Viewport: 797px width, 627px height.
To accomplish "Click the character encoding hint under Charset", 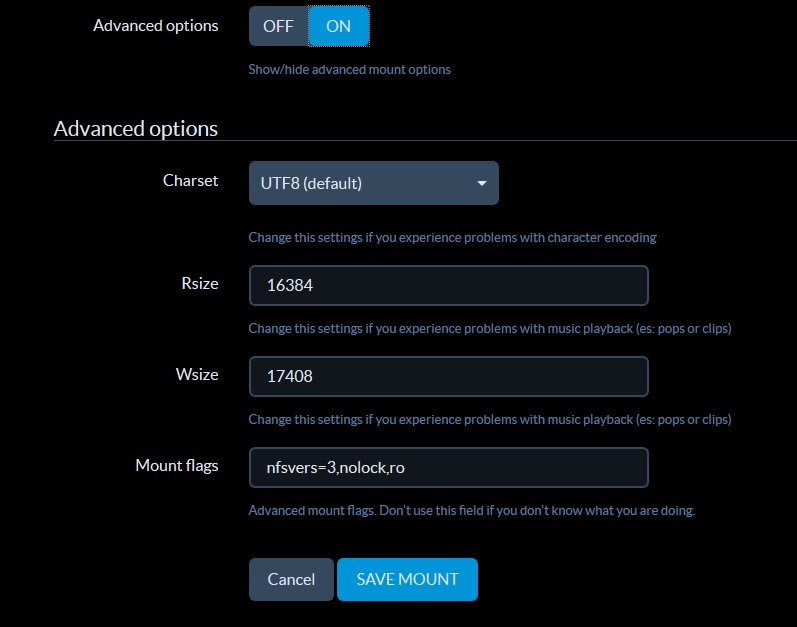I will pos(452,237).
